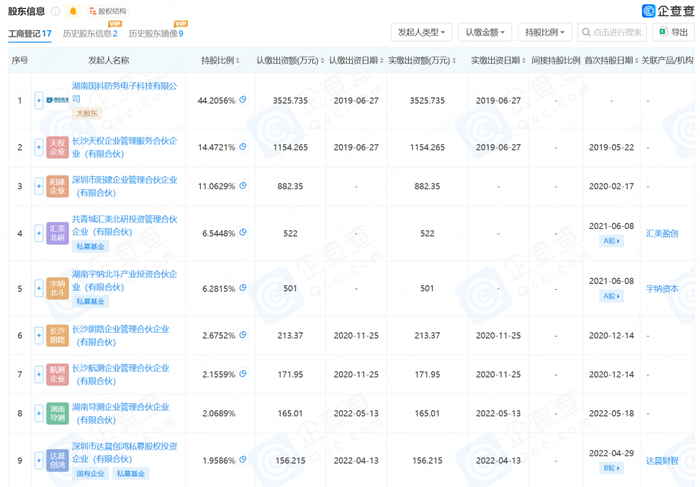Viewport: 700px width, 487px height.
Task: Sort by 认缴出资额(万元) column header
Action: [290, 60]
